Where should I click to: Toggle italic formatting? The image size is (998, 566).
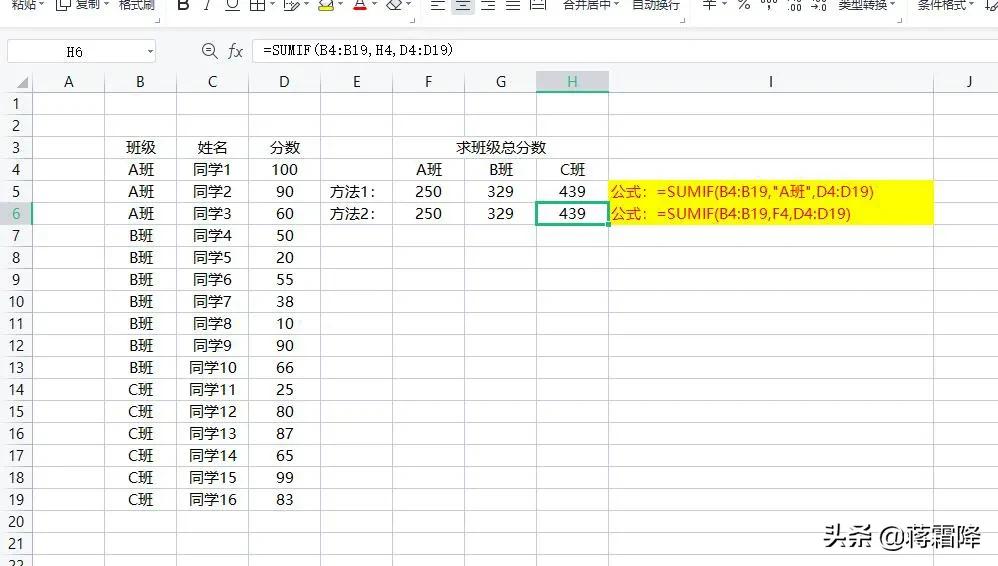tap(207, 6)
